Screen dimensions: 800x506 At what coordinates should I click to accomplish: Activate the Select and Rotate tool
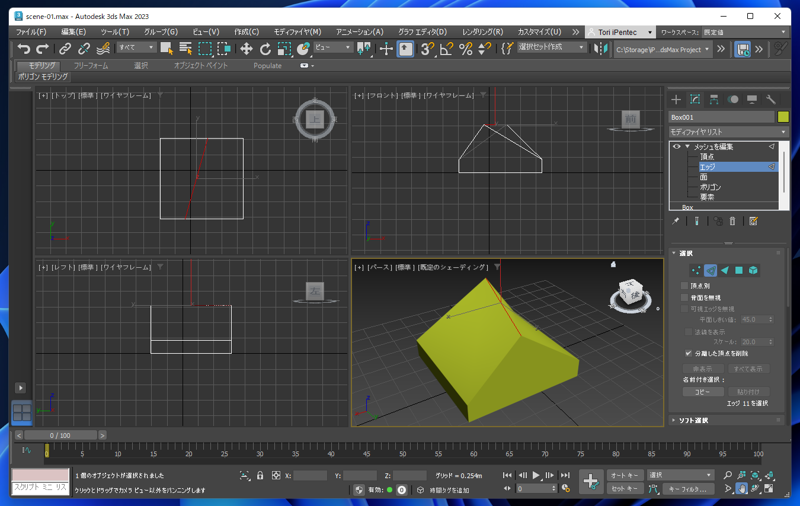click(265, 48)
